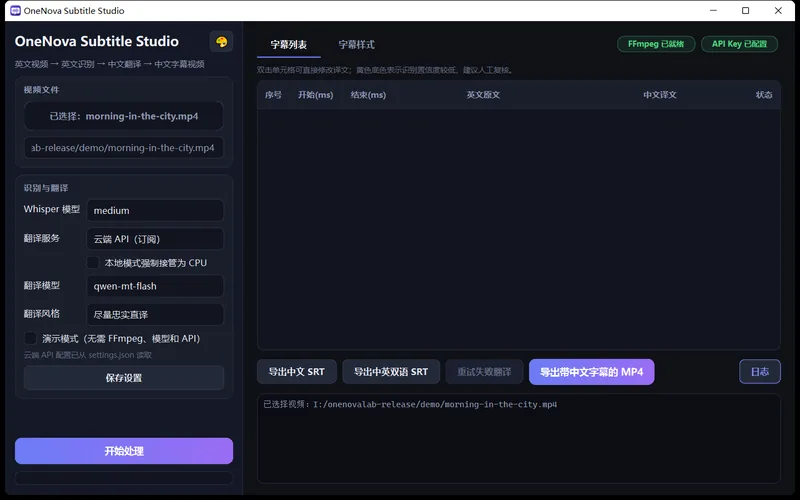This screenshot has height=500, width=800.
Task: Maximize the OneNova Subtitle Studio window
Action: pos(745,11)
